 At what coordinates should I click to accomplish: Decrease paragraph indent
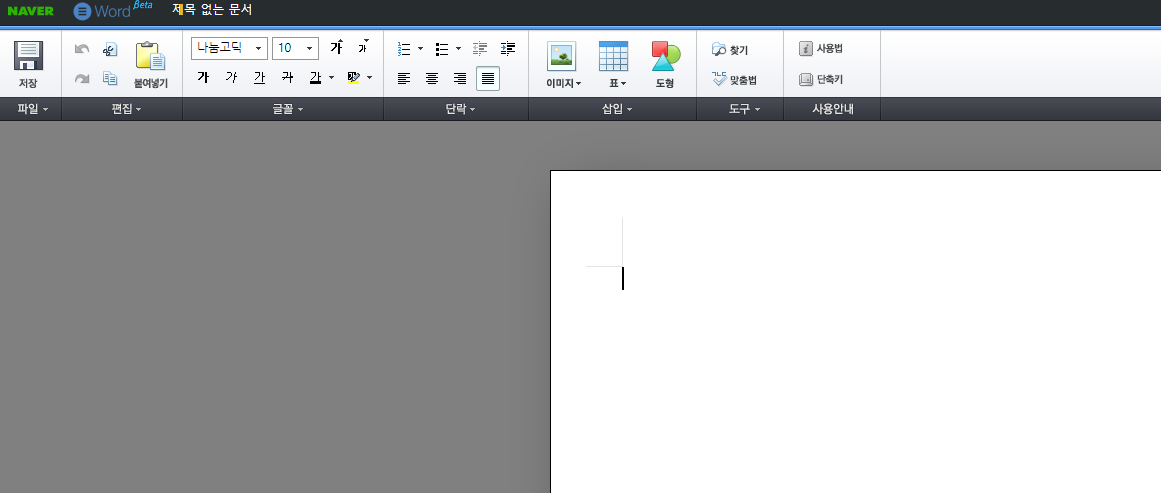pos(480,49)
